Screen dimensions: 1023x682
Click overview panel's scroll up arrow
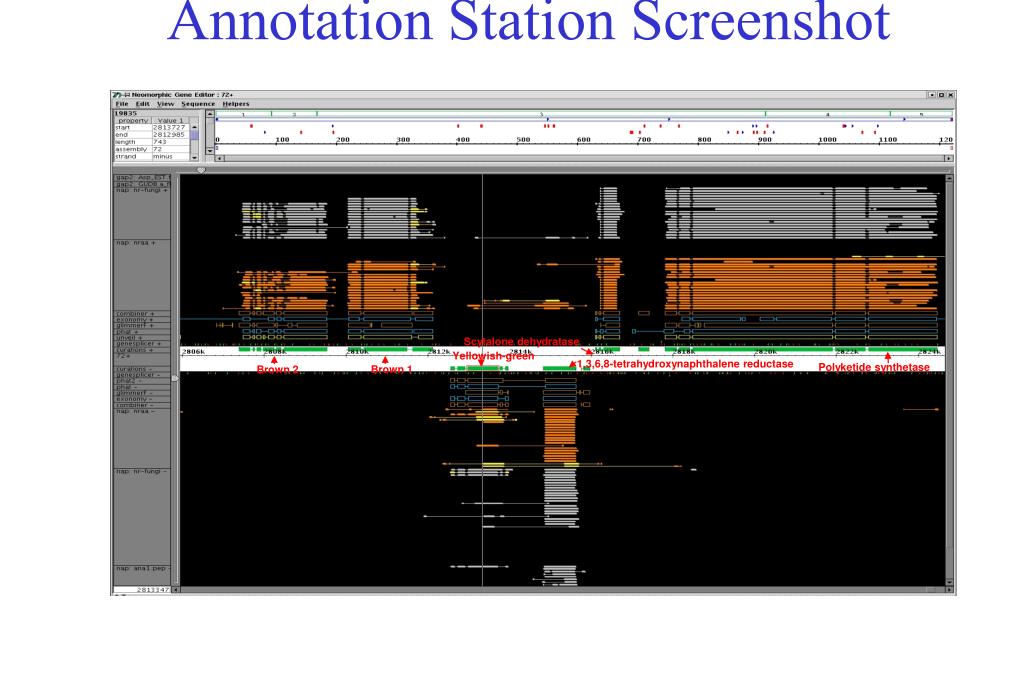(210, 114)
